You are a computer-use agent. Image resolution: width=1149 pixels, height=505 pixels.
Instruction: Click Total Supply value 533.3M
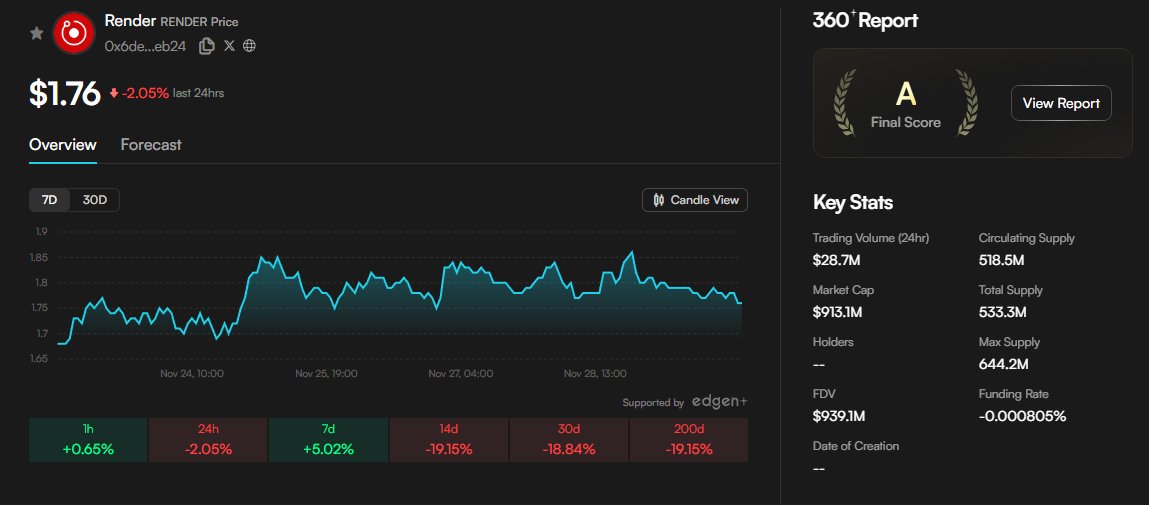click(1002, 312)
